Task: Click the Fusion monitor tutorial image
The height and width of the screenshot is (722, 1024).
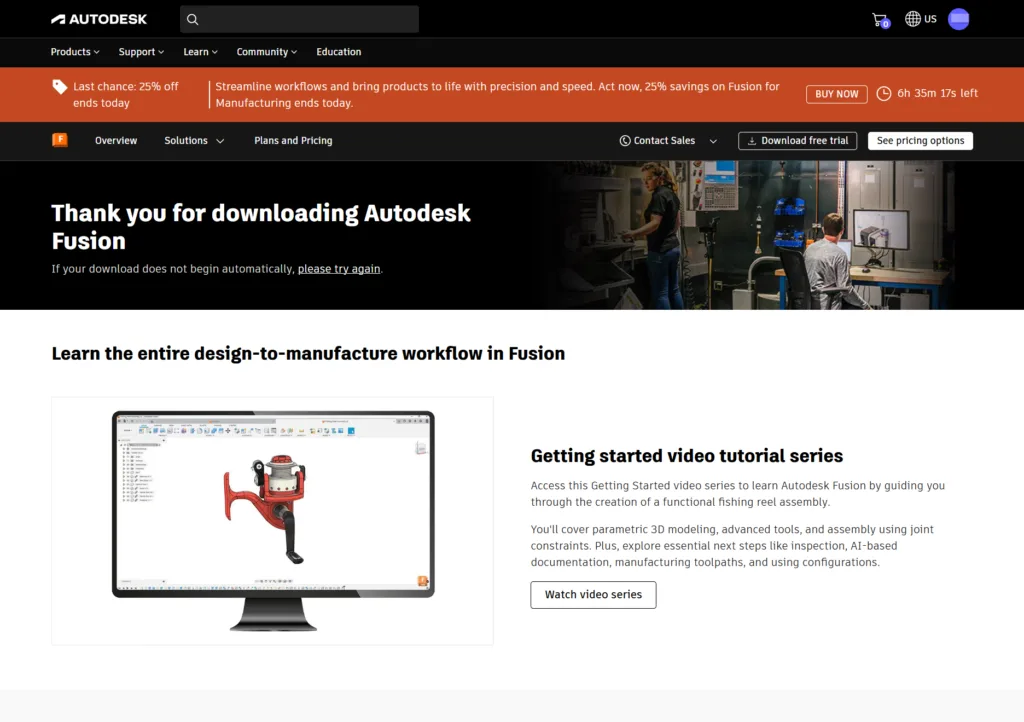Action: pos(272,521)
